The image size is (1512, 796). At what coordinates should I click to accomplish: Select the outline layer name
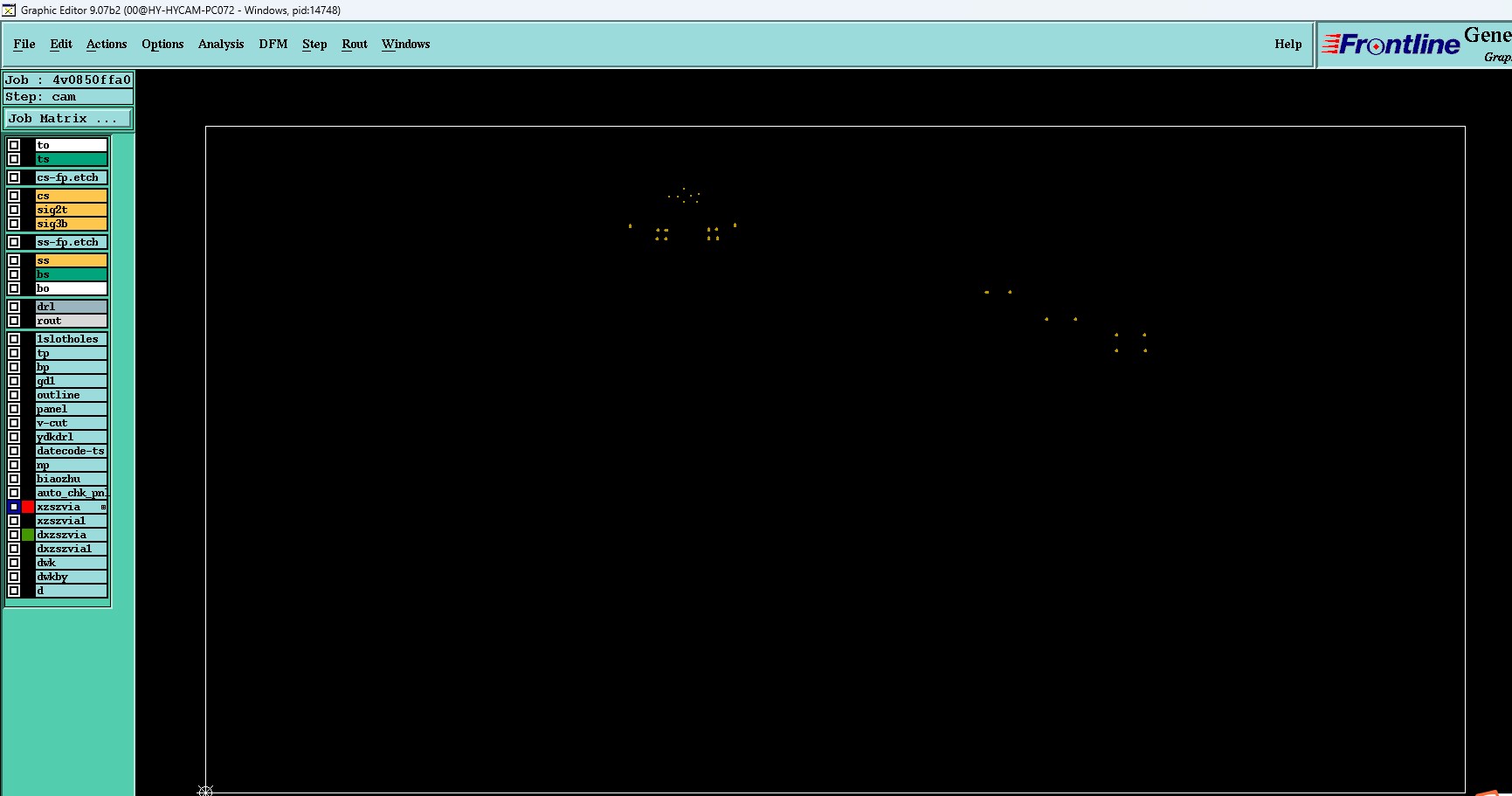pyautogui.click(x=72, y=395)
